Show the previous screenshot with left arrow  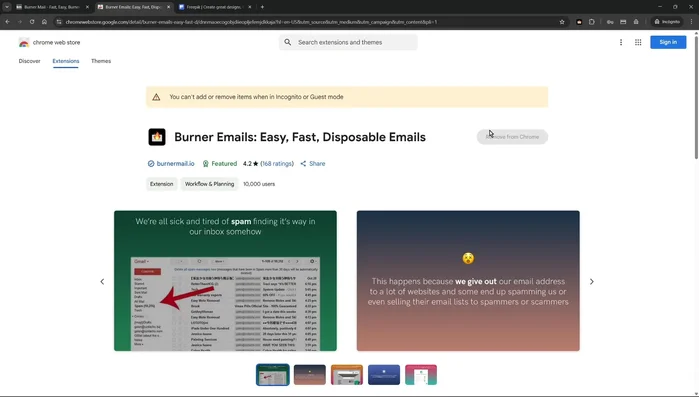coord(102,282)
